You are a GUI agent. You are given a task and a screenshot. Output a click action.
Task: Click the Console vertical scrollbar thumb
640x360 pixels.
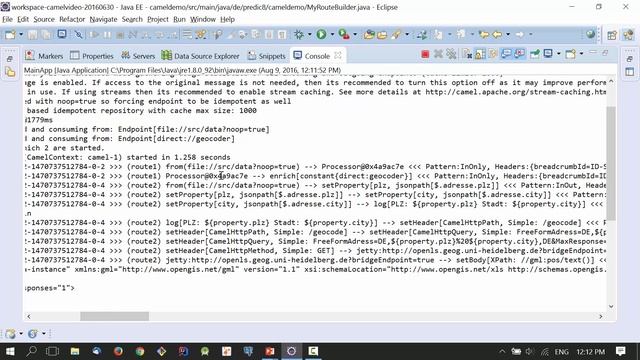point(611,163)
